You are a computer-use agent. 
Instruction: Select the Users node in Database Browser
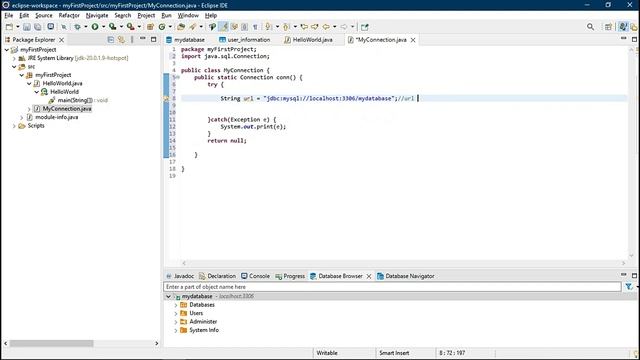pyautogui.click(x=196, y=313)
